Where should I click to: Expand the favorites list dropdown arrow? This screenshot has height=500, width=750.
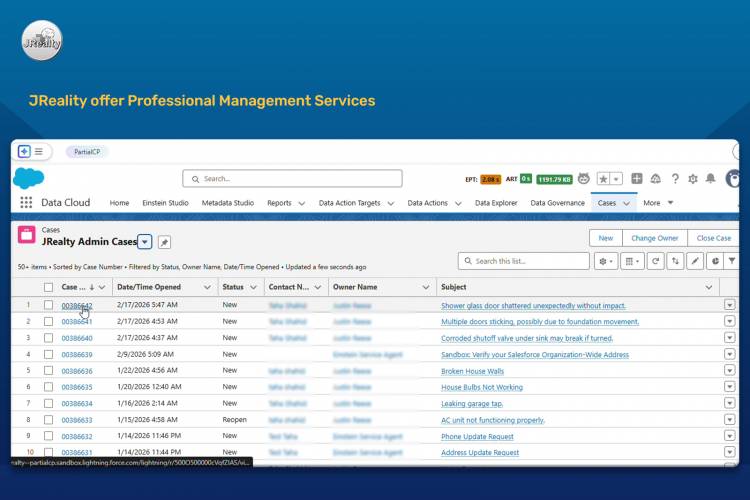pos(616,179)
